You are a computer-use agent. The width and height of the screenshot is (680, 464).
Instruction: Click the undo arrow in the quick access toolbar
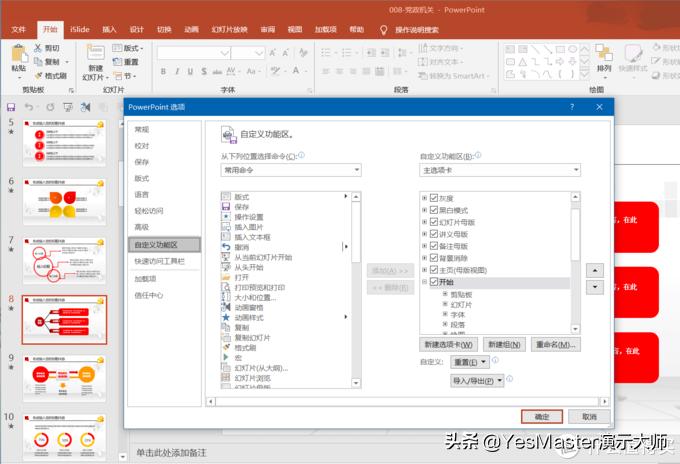pyautogui.click(x=29, y=107)
